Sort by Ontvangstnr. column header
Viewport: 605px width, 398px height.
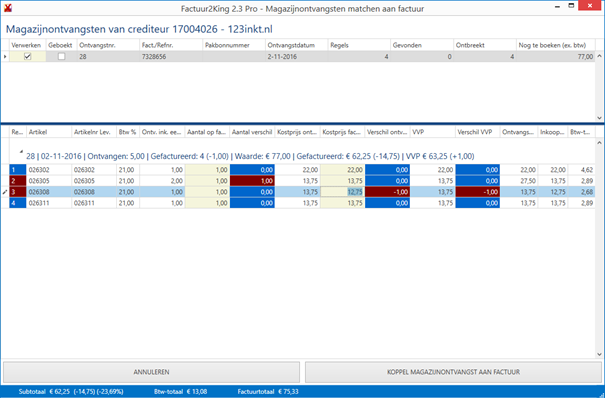point(108,45)
